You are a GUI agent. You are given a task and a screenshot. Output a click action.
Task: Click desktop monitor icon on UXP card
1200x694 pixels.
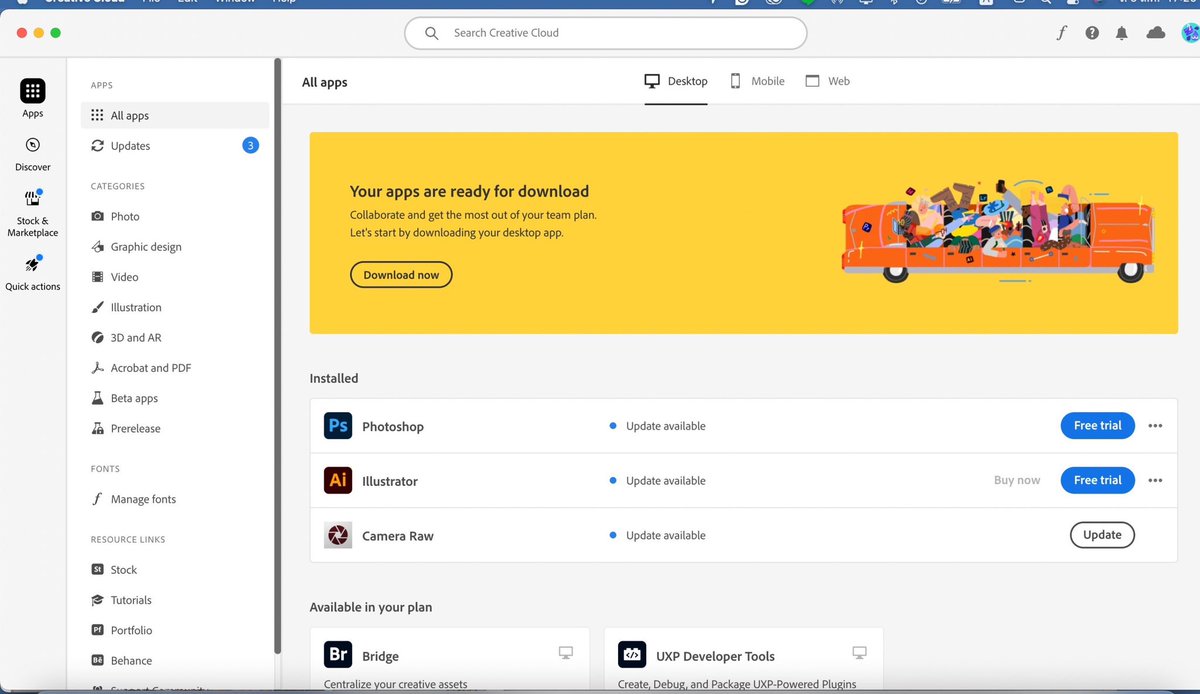coord(859,653)
